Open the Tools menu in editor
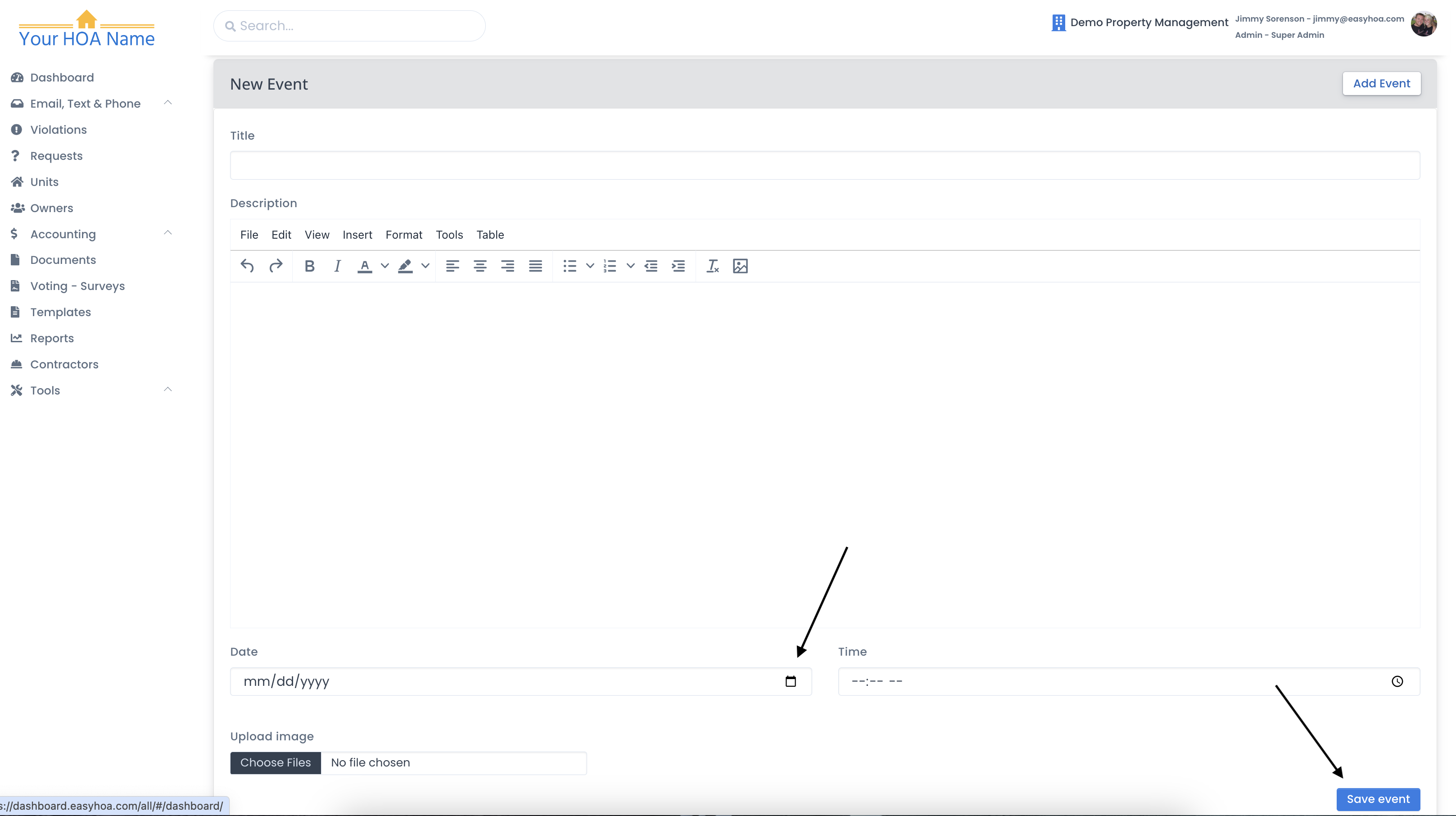1456x816 pixels. (x=449, y=235)
